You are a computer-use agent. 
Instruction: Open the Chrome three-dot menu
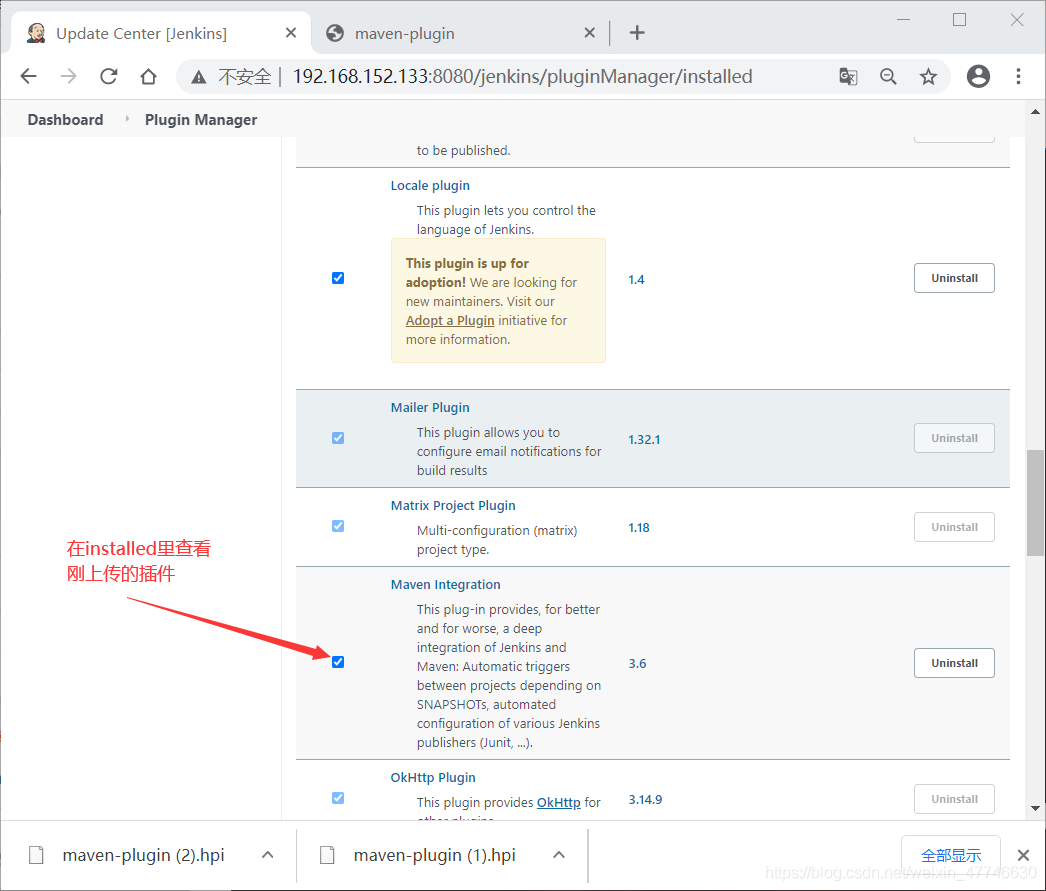coord(1018,76)
